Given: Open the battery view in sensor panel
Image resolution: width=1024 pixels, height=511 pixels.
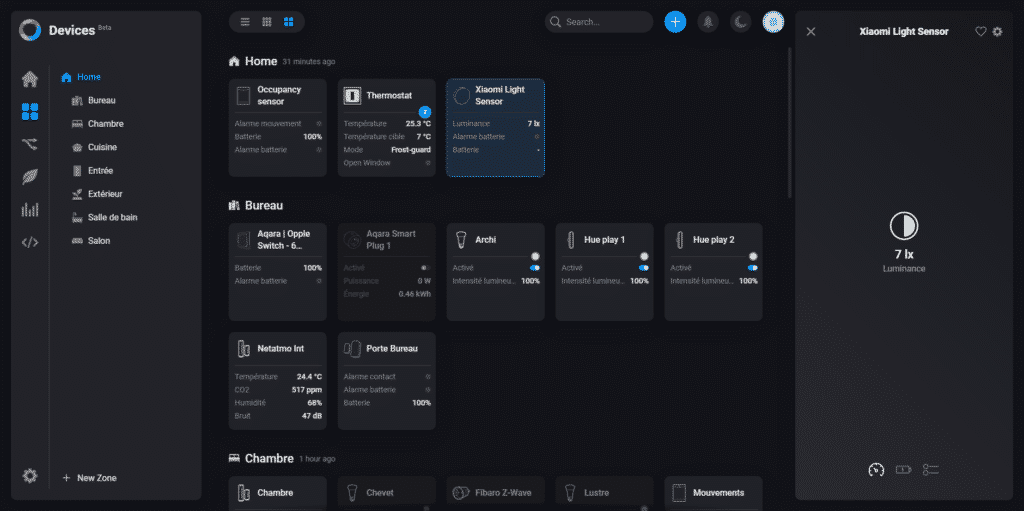Looking at the screenshot, I should pos(904,470).
